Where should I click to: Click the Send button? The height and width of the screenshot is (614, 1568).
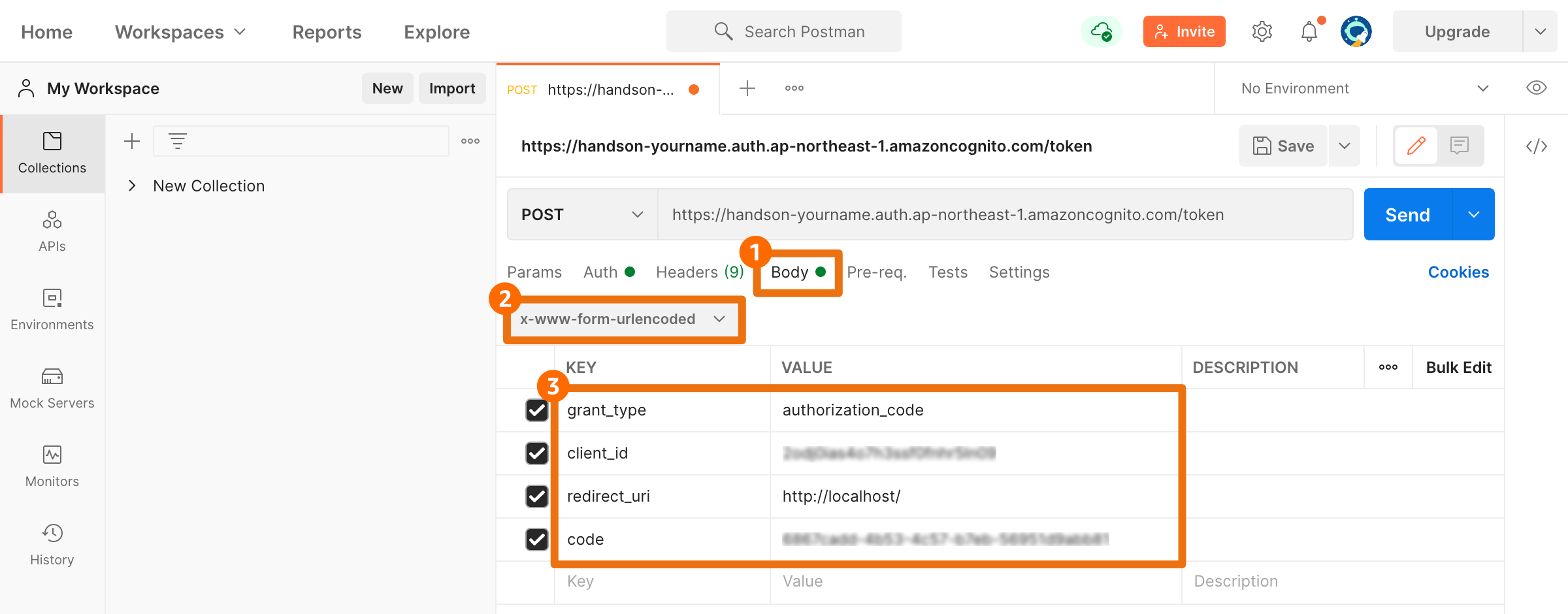[1408, 214]
